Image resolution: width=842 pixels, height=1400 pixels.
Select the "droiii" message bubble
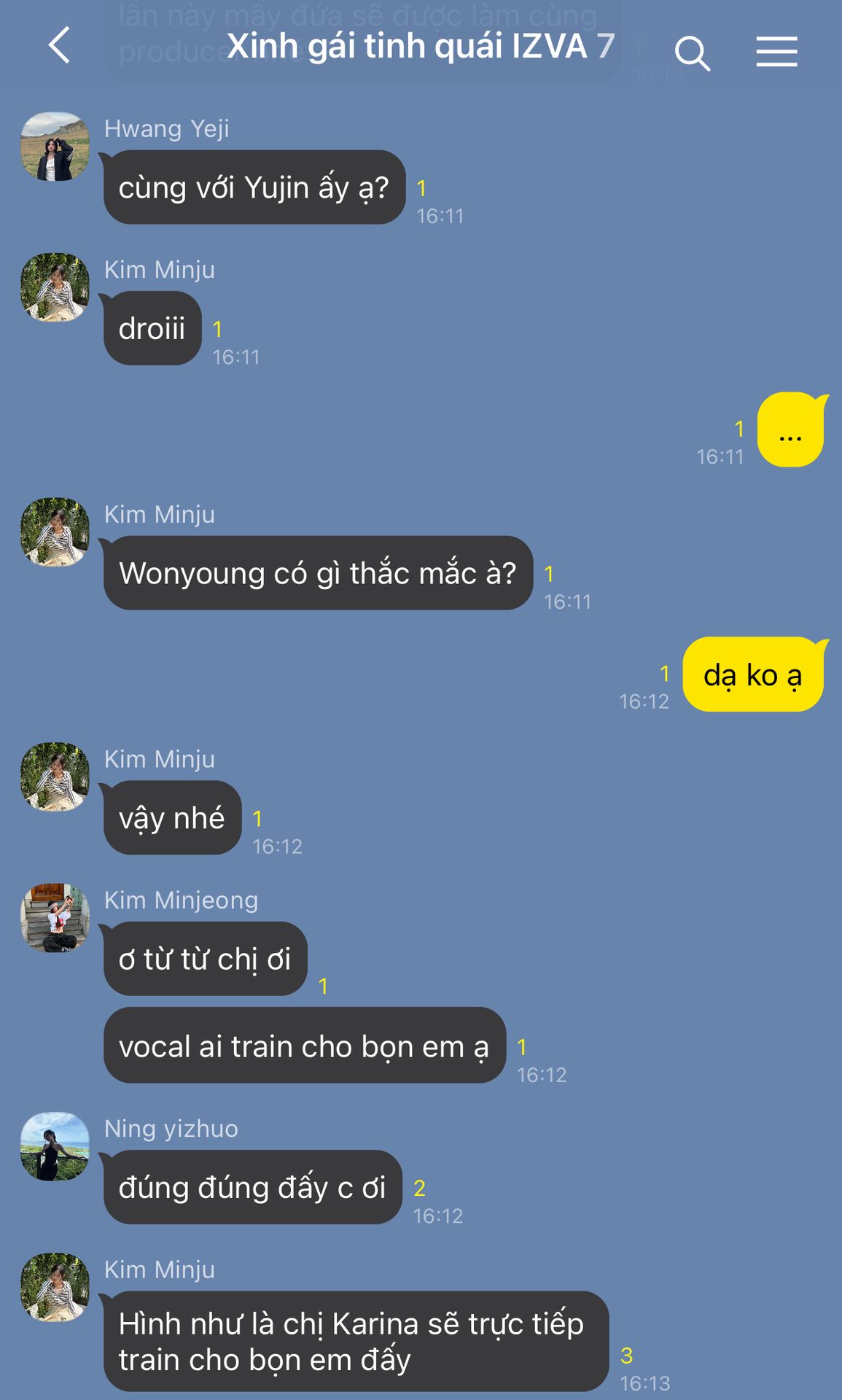pyautogui.click(x=152, y=328)
